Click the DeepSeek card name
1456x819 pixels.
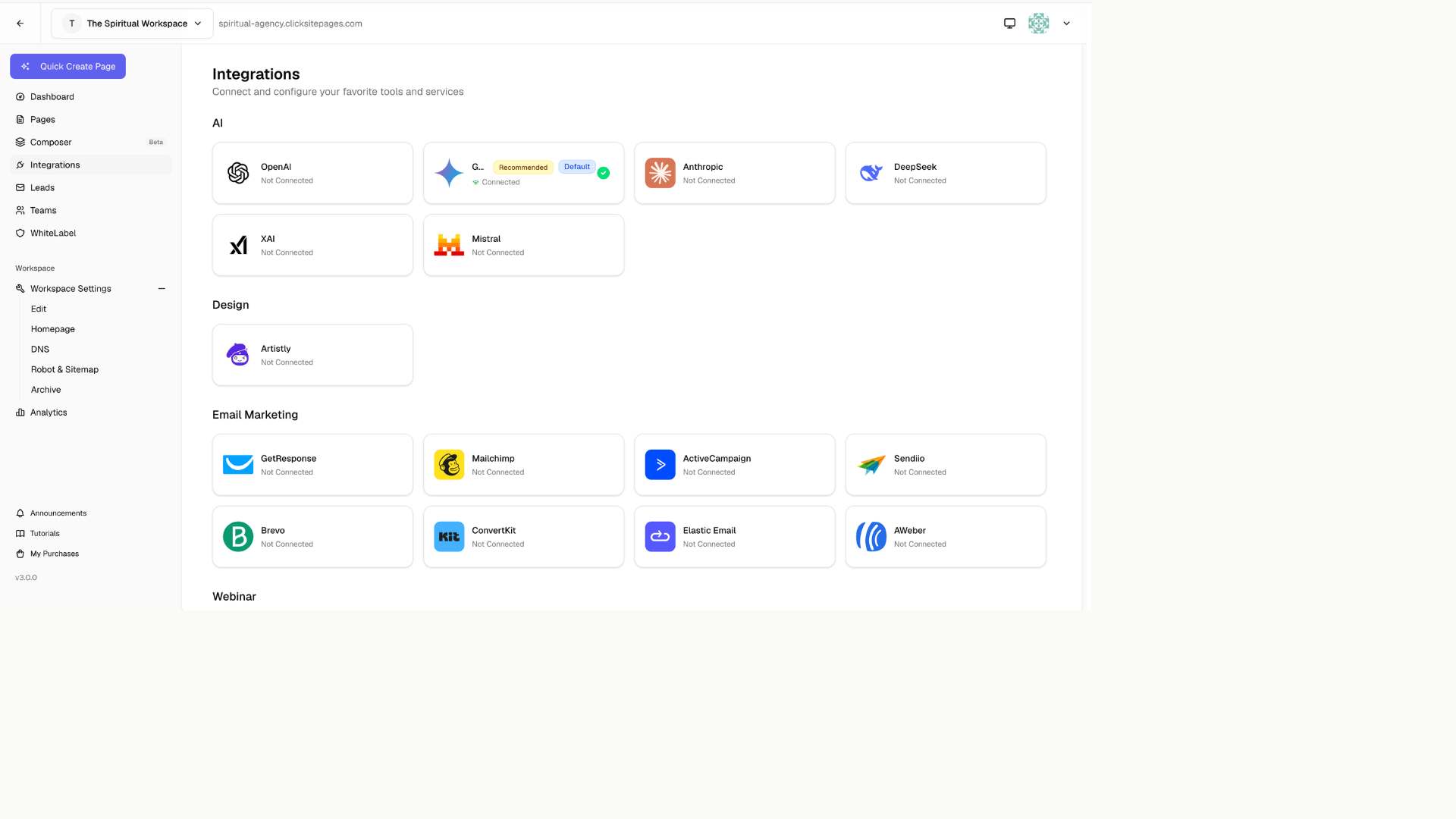915,167
